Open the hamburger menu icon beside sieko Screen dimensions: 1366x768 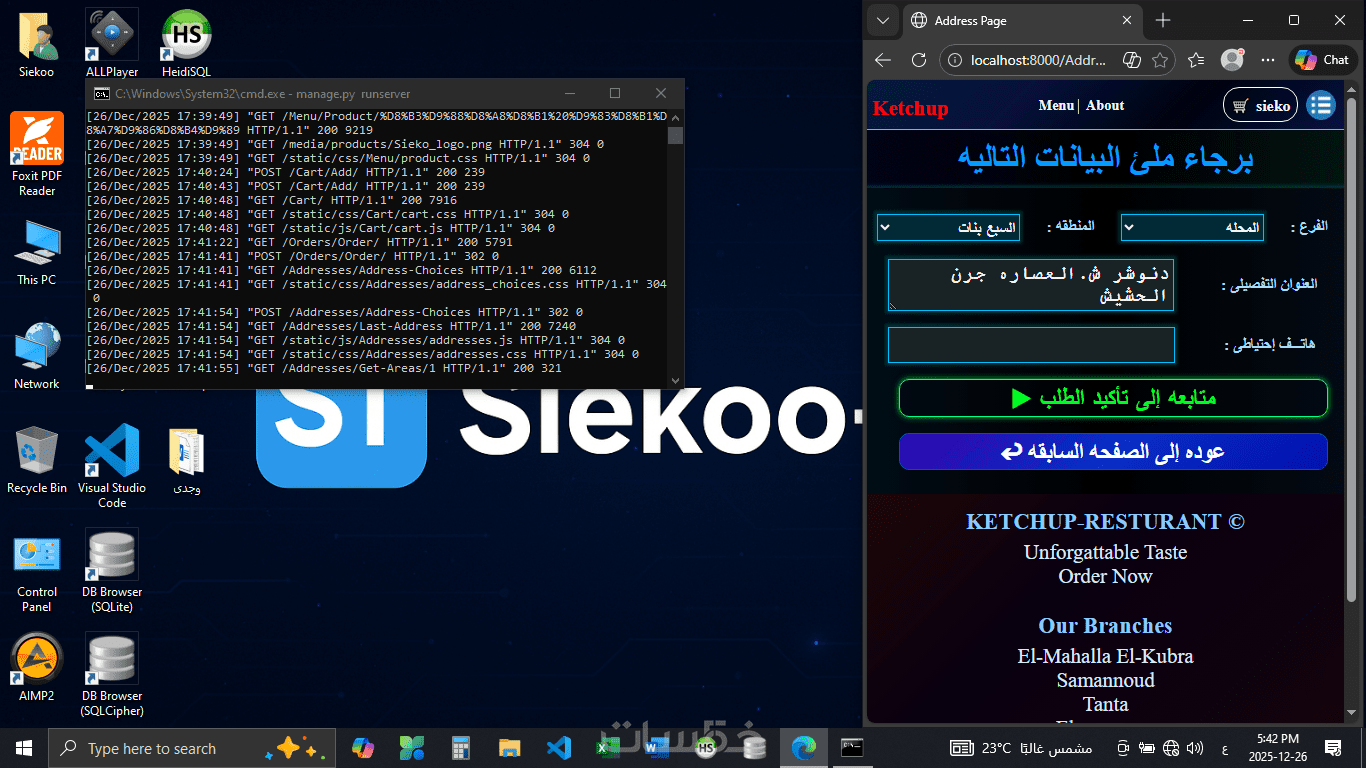click(1321, 105)
